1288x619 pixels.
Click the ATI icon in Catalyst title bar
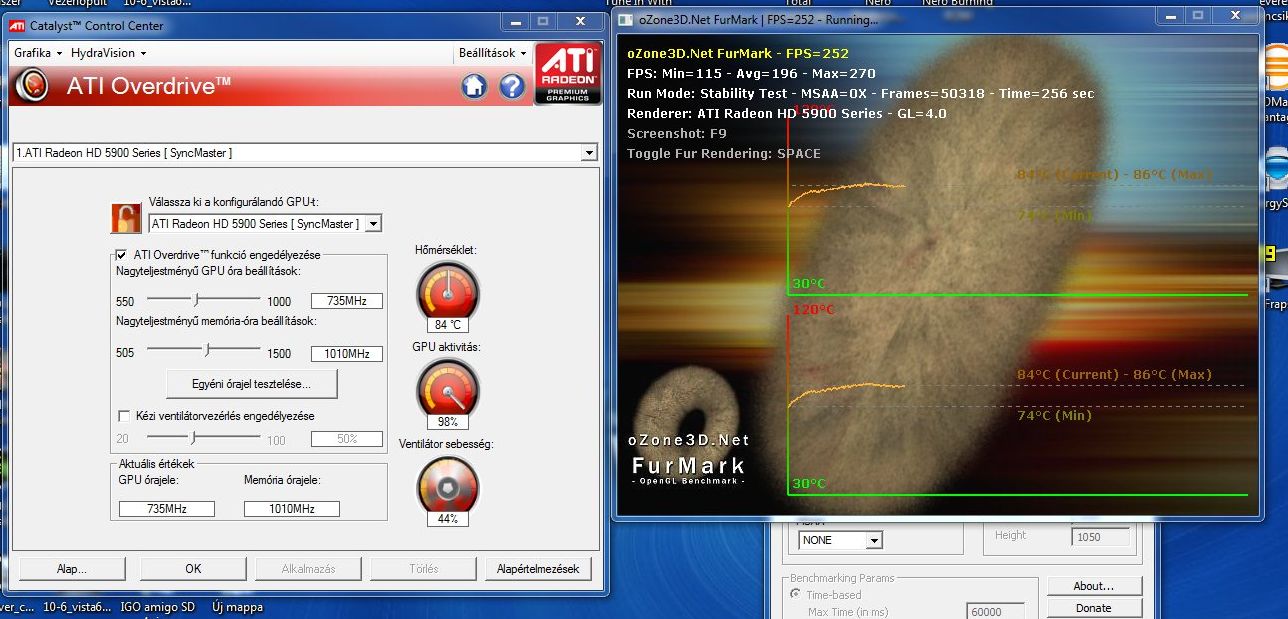pos(19,25)
